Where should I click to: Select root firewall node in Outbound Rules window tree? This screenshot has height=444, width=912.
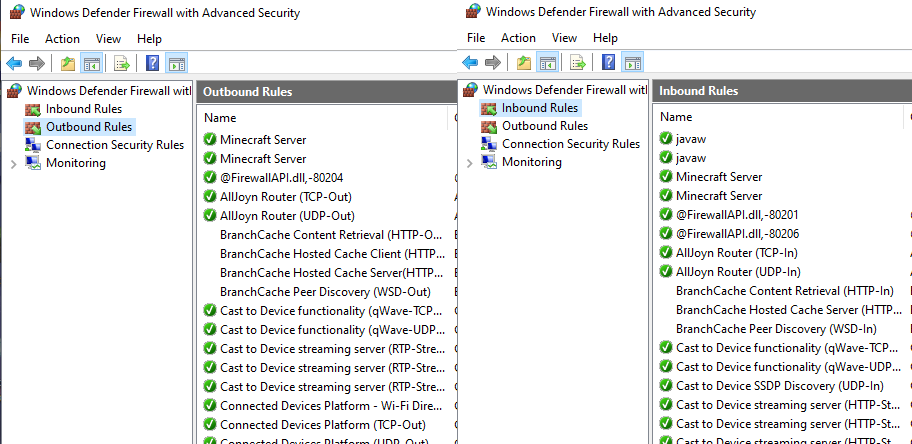point(108,91)
